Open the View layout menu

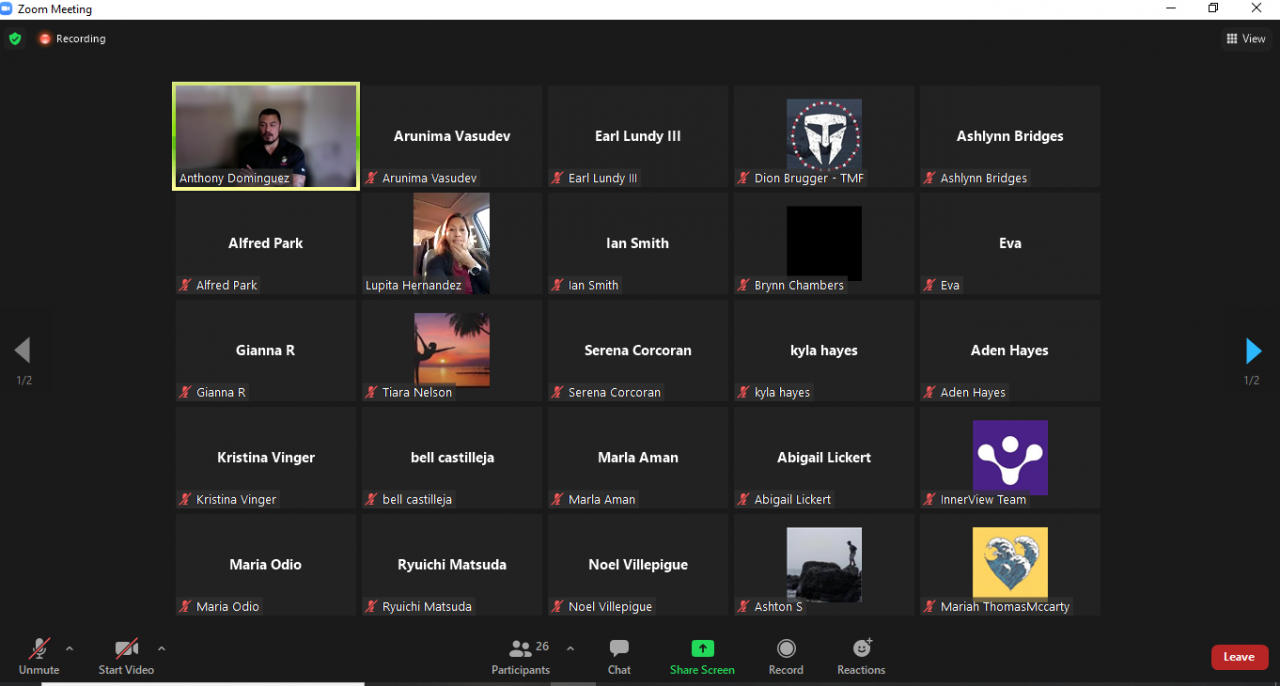(1246, 39)
